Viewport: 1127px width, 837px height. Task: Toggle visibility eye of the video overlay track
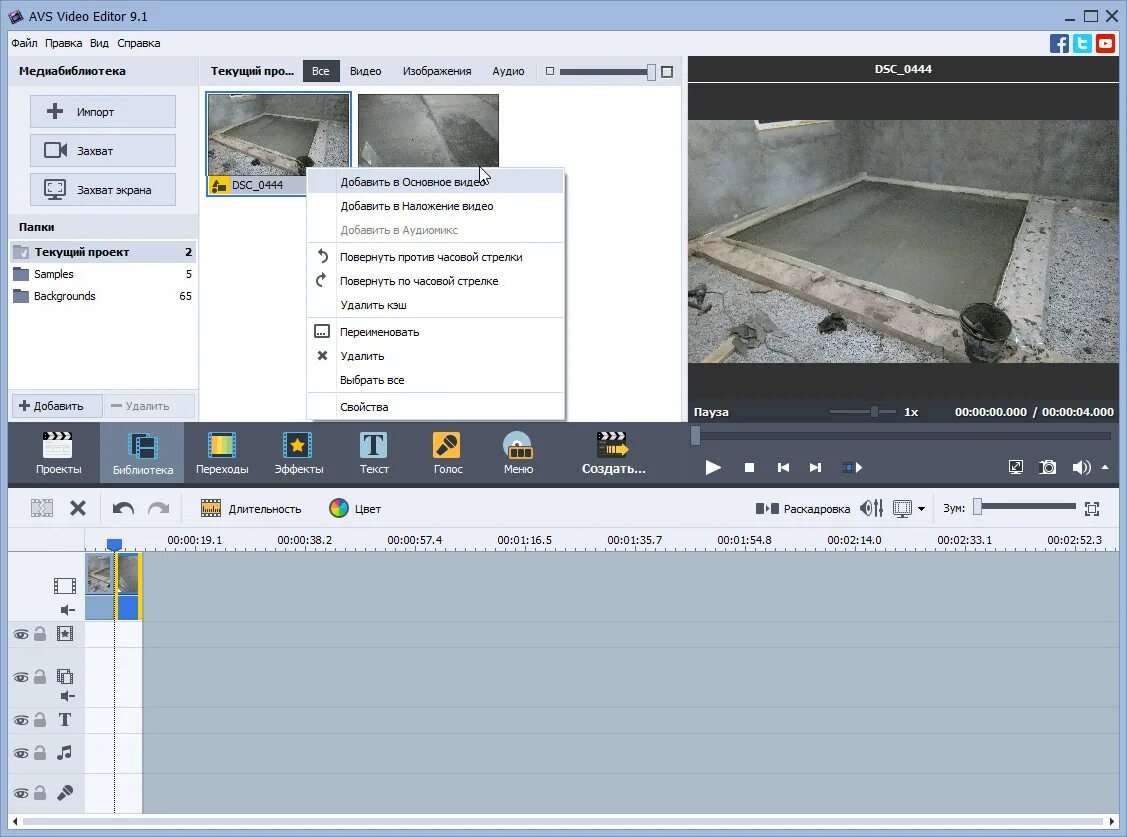(x=21, y=678)
